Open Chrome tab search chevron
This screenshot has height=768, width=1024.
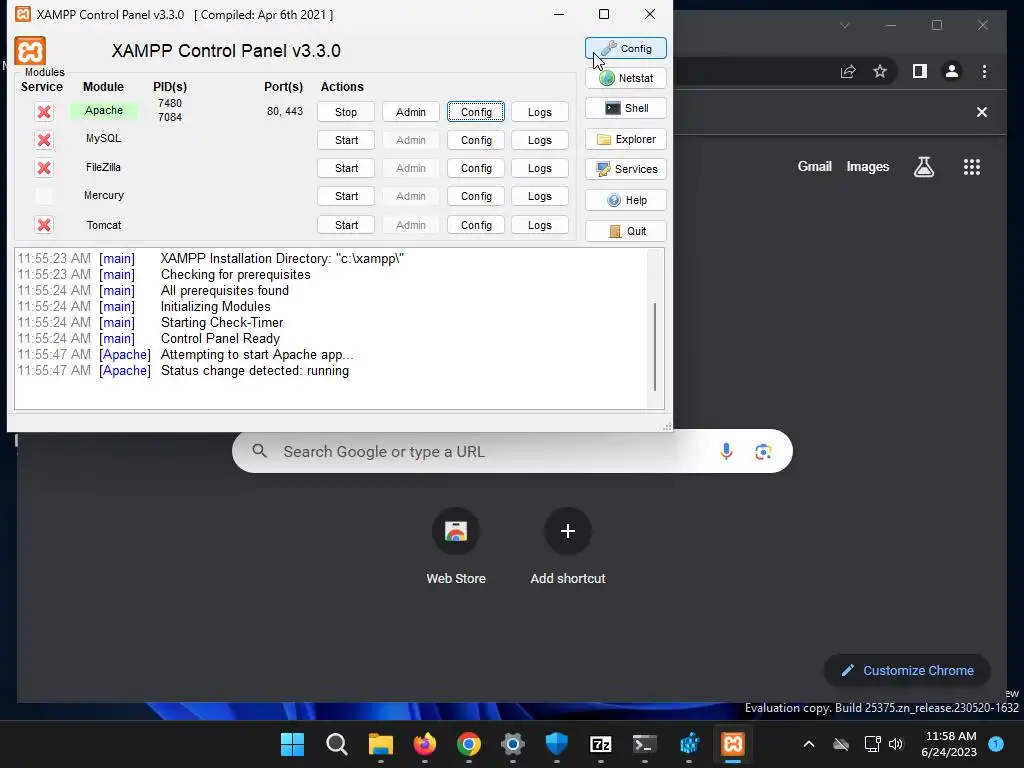pos(844,25)
